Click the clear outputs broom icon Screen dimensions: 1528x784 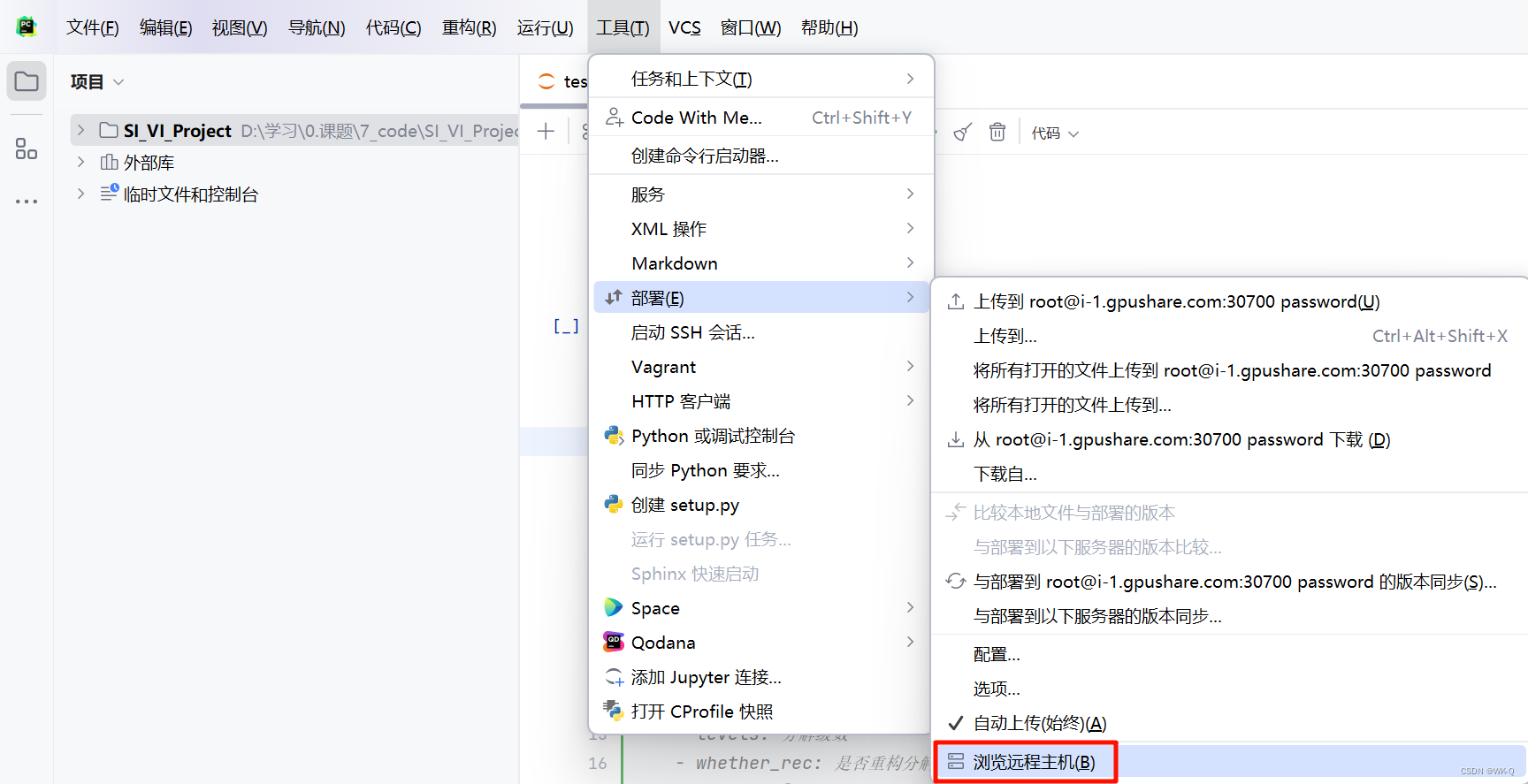[963, 133]
